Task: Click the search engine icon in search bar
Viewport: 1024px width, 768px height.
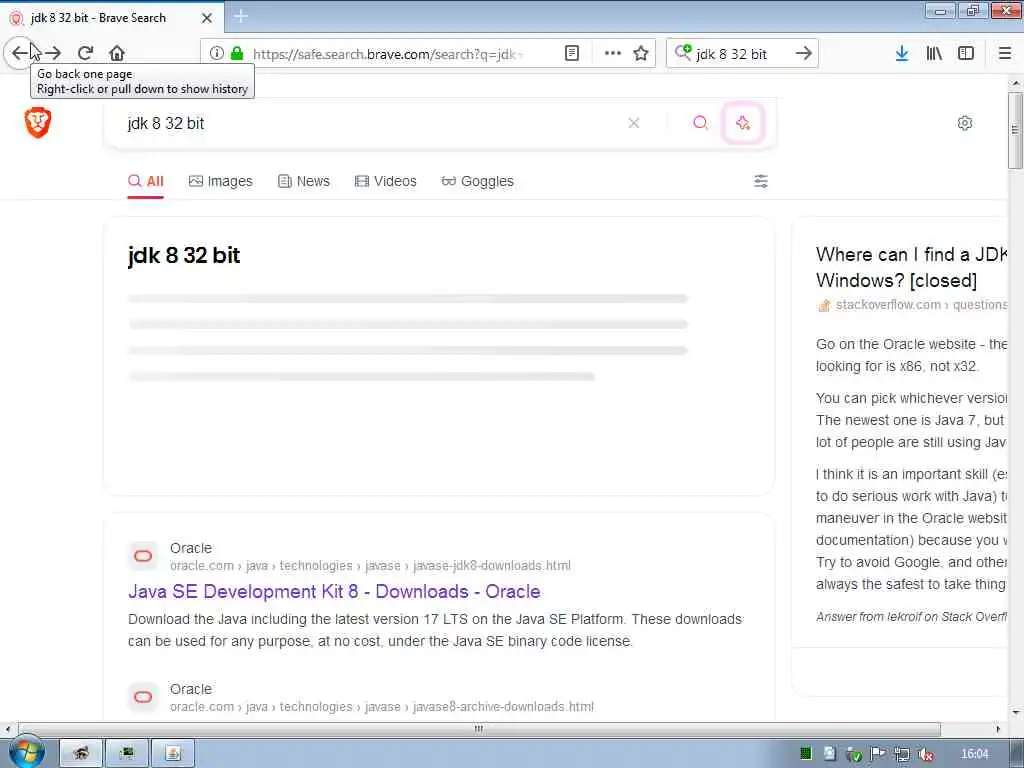Action: coord(683,52)
